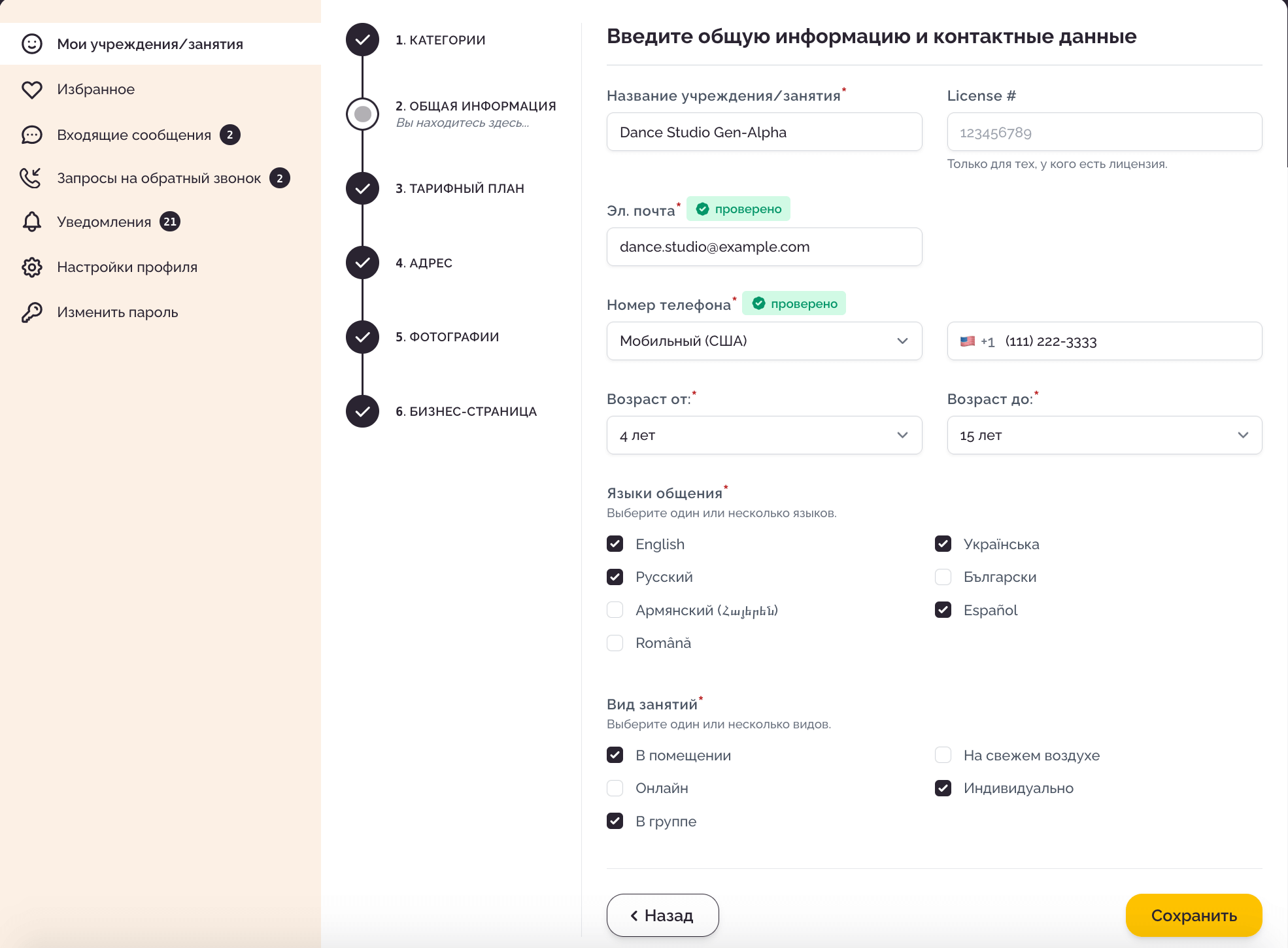The image size is (1288, 948).
Task: Uncheck the English language checkbox
Action: point(615,544)
